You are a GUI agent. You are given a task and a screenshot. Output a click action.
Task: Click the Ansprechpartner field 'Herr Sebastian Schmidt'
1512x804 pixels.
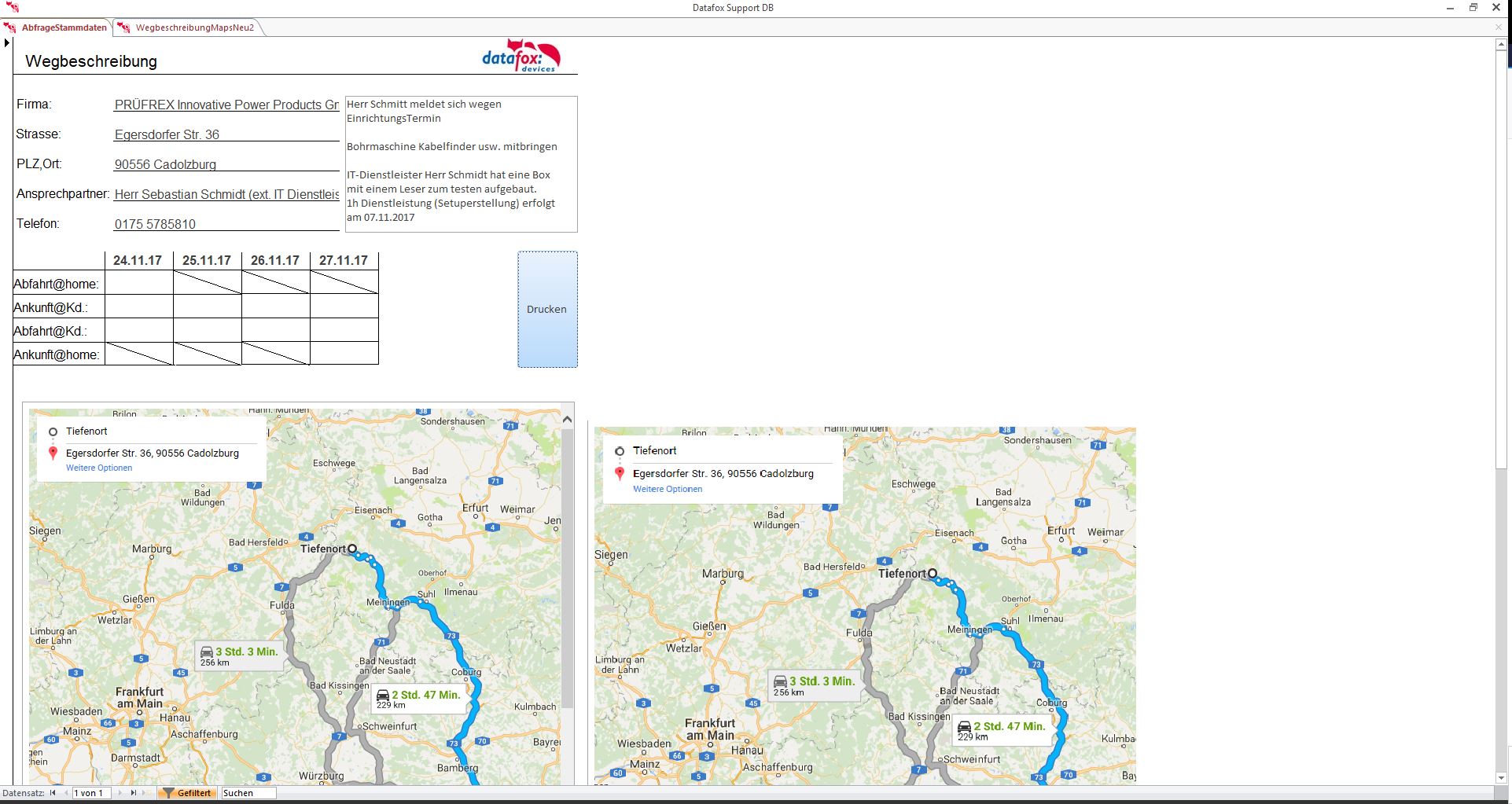click(x=226, y=194)
